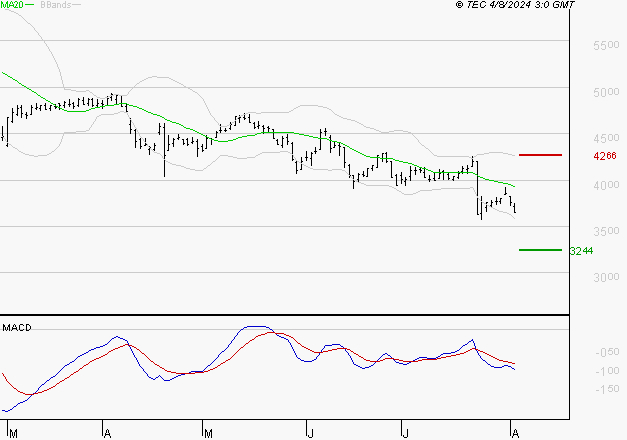Click the first M month label

click(x=14, y=434)
